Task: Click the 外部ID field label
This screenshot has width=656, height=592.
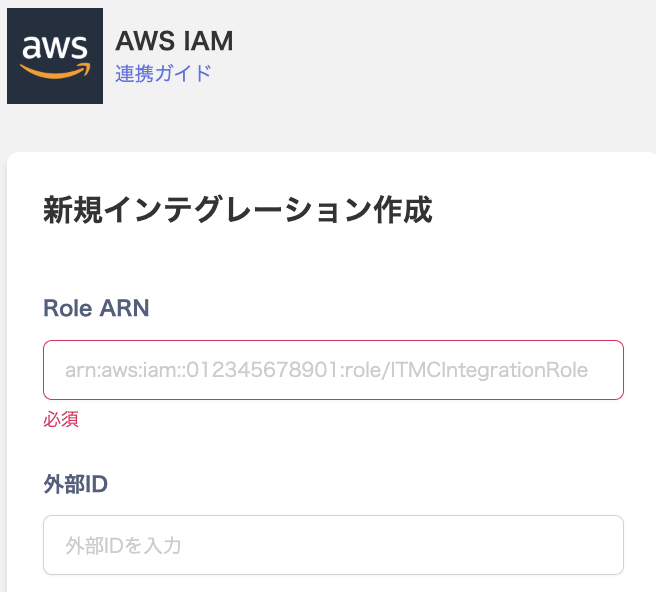Action: 76,484
